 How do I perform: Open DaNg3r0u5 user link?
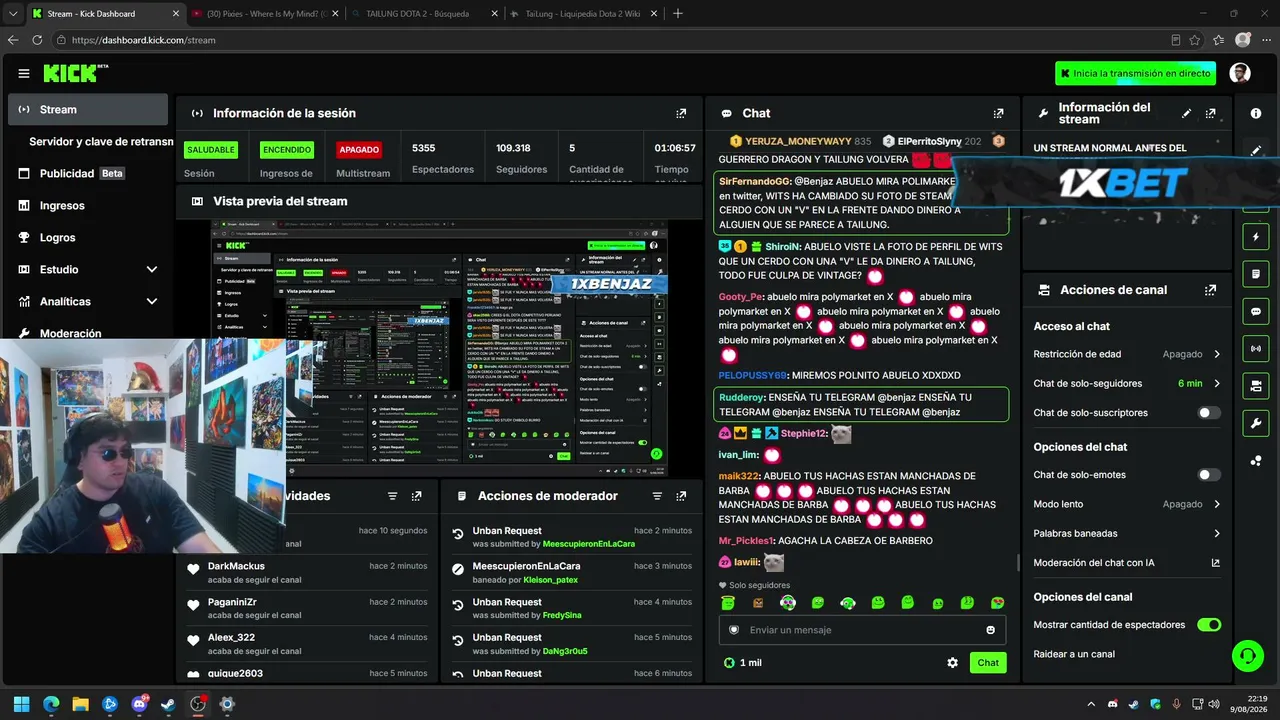pyautogui.click(x=565, y=651)
